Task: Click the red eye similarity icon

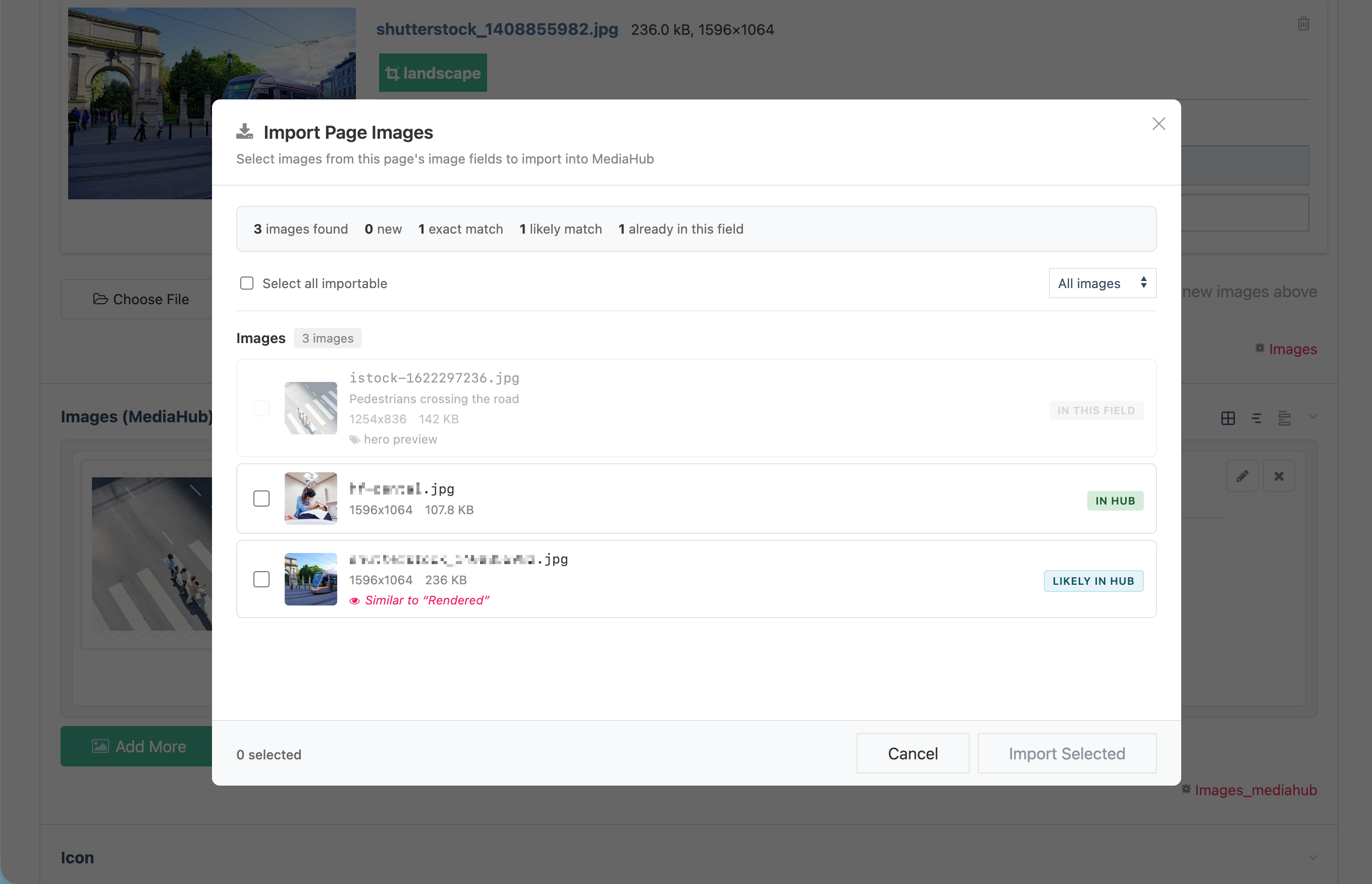Action: 354,600
